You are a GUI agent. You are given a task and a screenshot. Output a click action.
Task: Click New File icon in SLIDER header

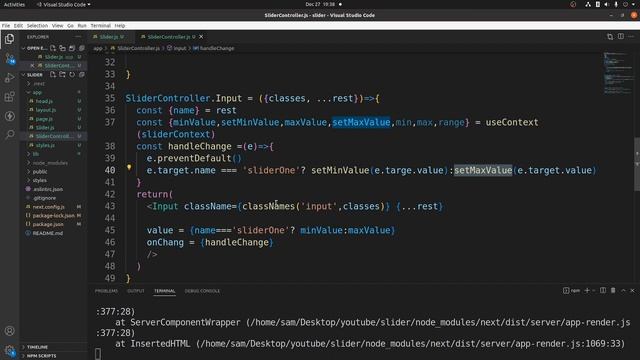click(x=53, y=75)
